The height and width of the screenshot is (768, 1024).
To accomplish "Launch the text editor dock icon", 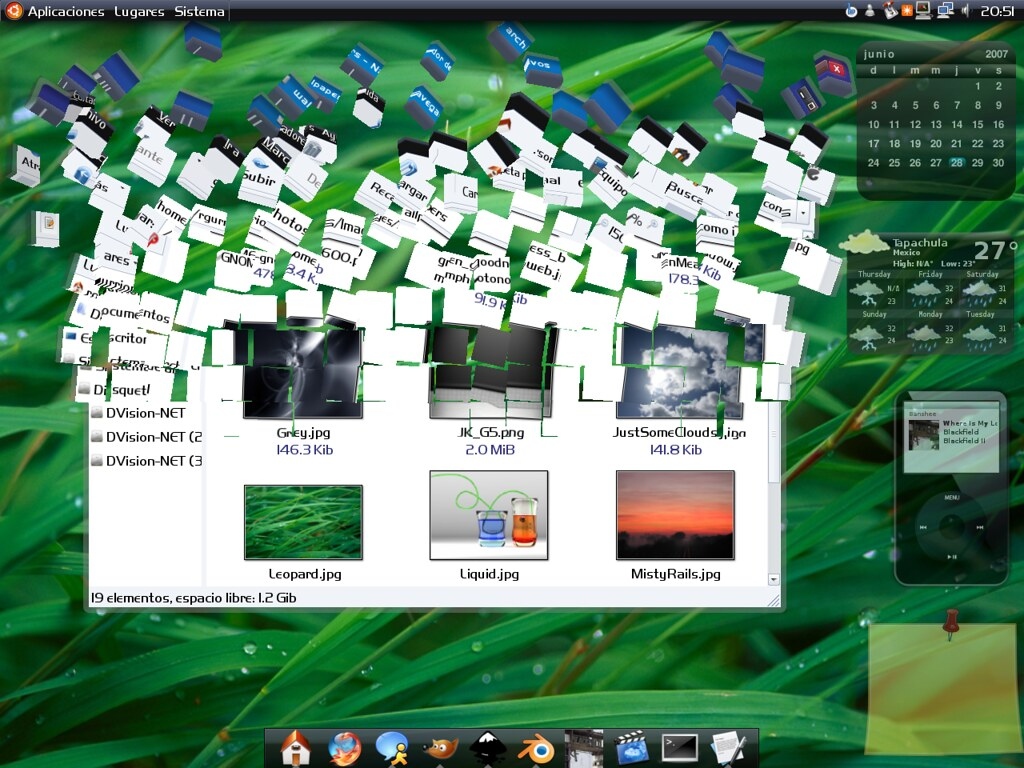I will 727,748.
